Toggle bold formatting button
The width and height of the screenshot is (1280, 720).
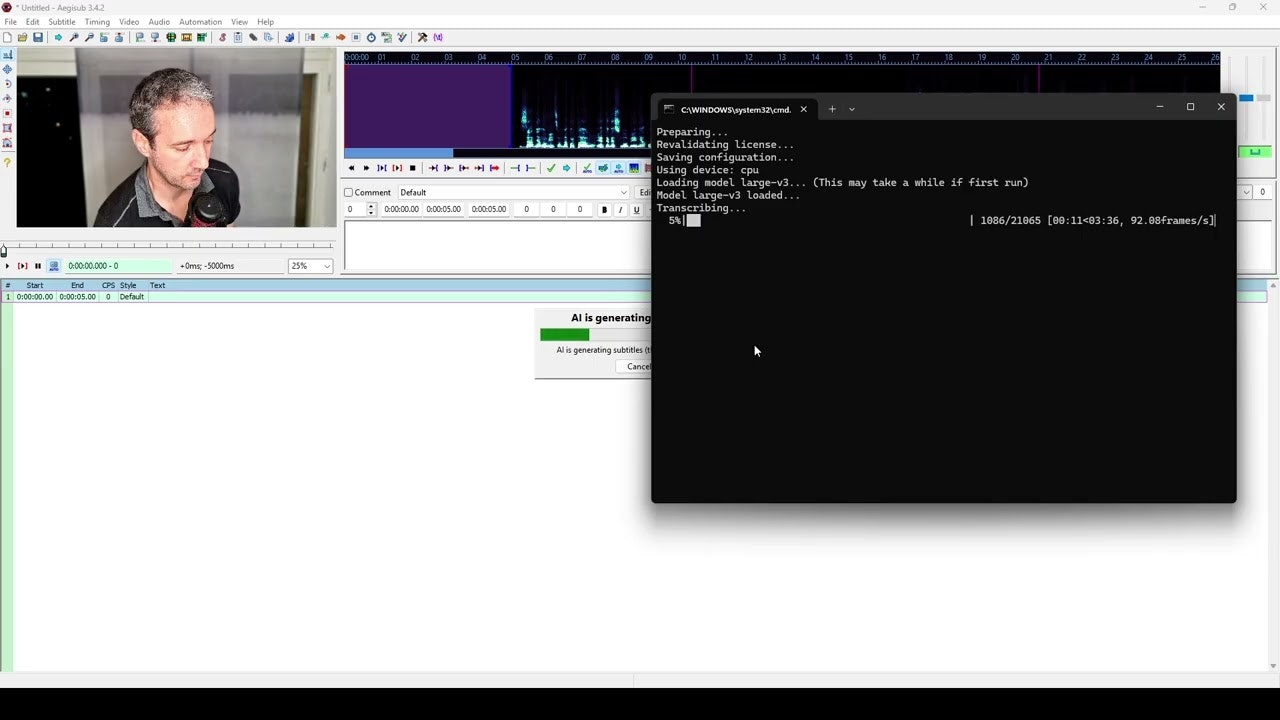tap(604, 210)
